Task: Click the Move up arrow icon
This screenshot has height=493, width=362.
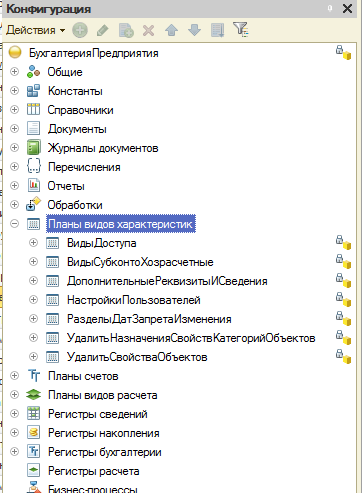Action: coord(171,30)
